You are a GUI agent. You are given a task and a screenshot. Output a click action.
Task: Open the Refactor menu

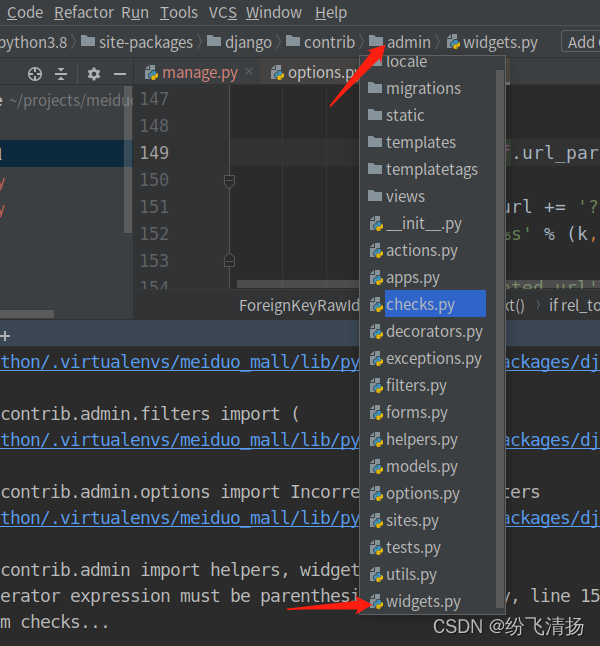pos(84,13)
